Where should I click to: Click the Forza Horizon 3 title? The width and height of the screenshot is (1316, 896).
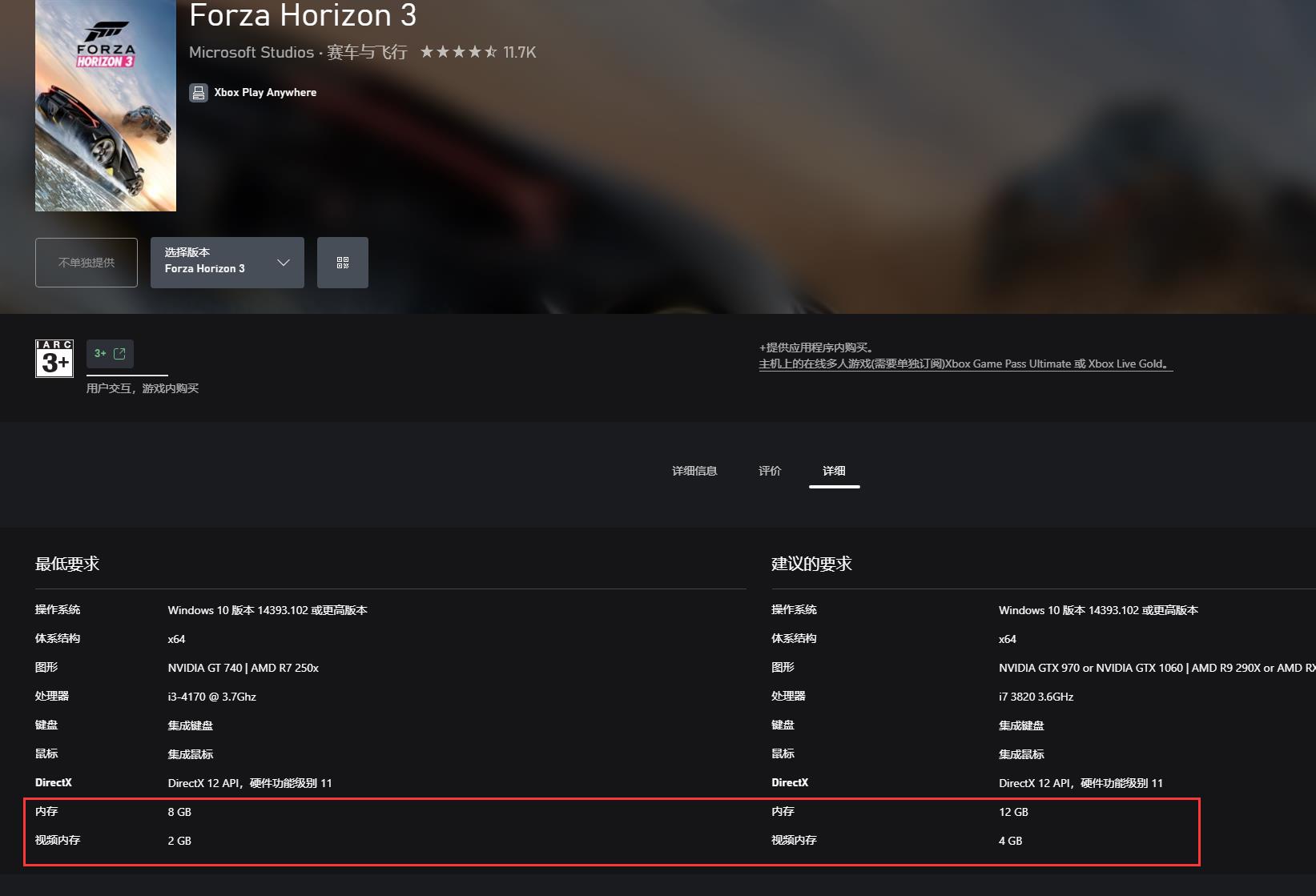303,15
